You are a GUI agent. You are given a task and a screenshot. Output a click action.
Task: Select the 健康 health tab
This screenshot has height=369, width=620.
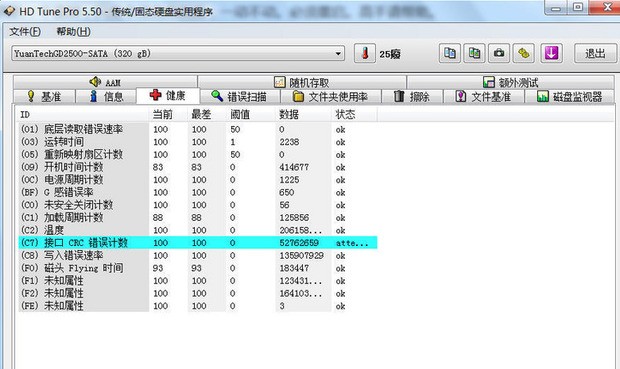click(x=168, y=95)
